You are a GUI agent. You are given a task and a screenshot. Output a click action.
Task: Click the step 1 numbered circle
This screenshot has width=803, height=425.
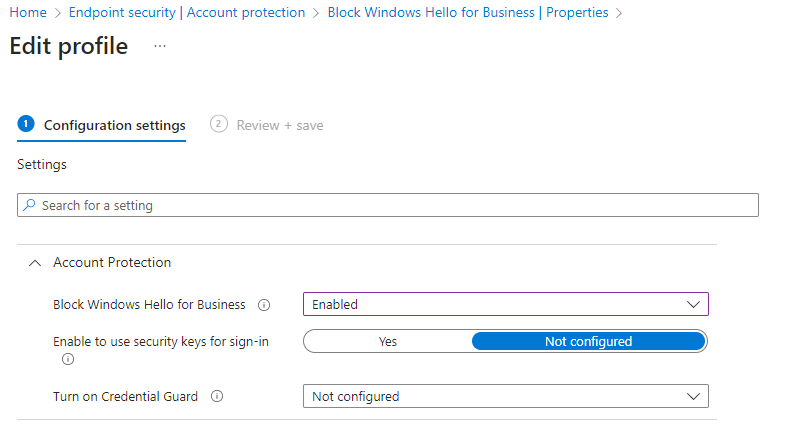[x=26, y=124]
